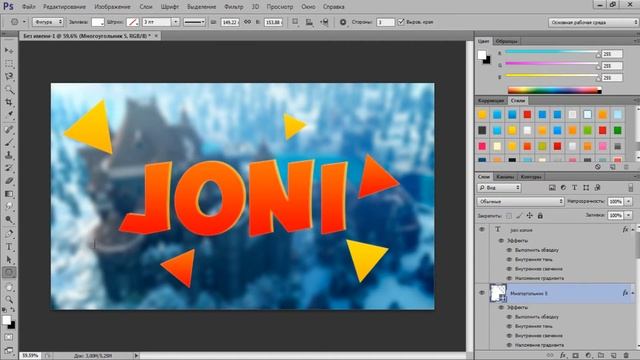This screenshot has width=640, height=360.
Task: Select the Rectangular Marquee tool
Action: click(9, 63)
